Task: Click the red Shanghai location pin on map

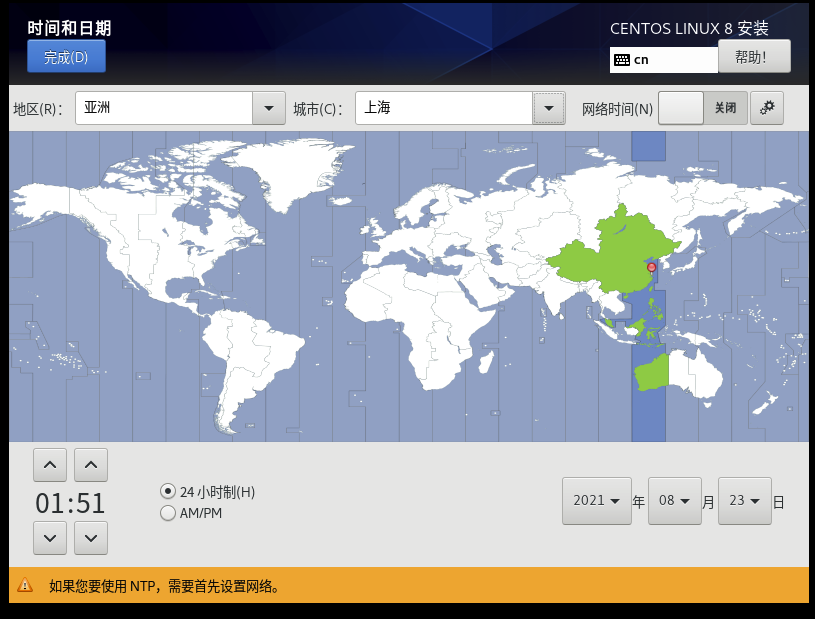Action: click(x=651, y=268)
